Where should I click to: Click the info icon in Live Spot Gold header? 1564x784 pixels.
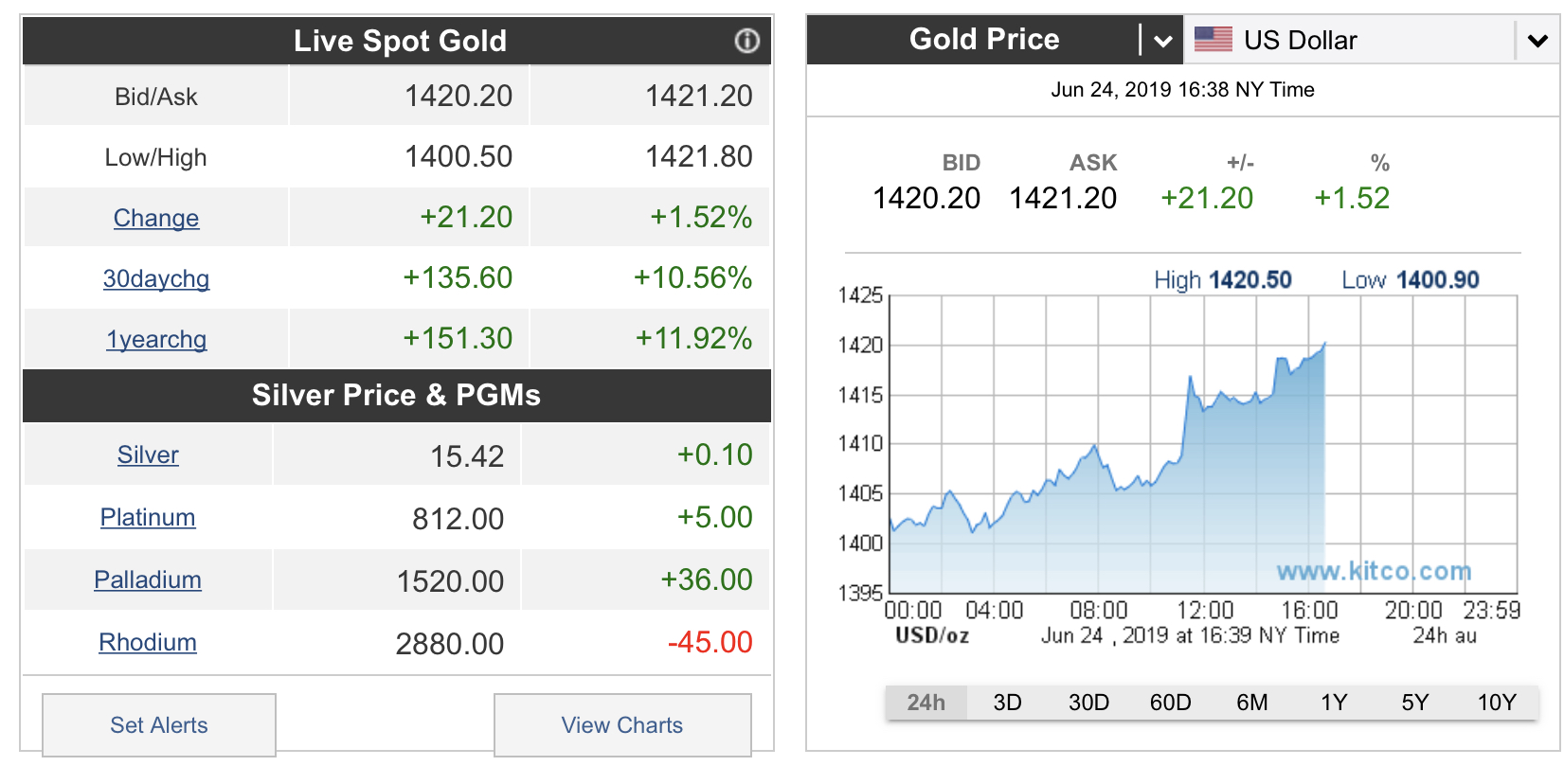click(747, 41)
